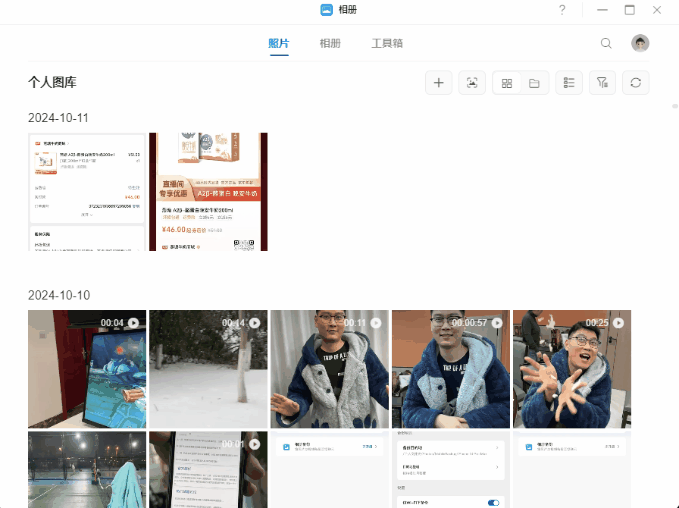The width and height of the screenshot is (679, 508).
Task: Open the filter funnel icon
Action: (x=602, y=83)
